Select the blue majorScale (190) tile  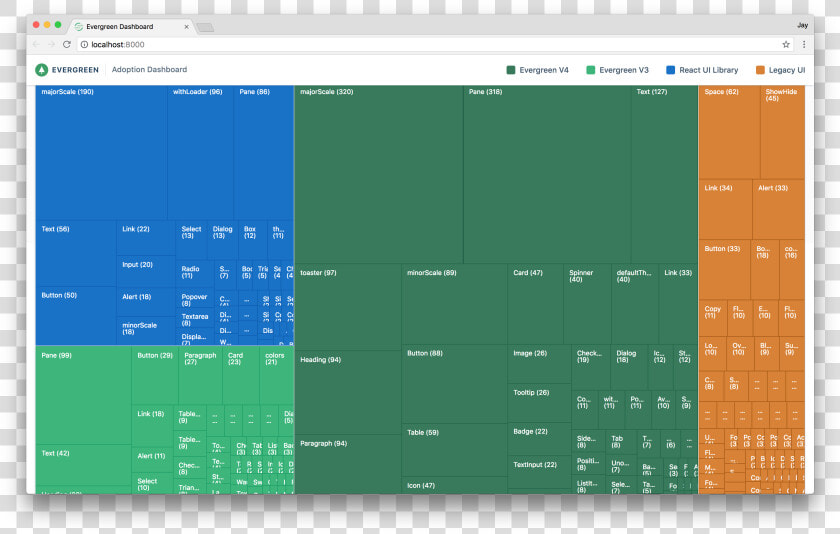click(x=101, y=152)
